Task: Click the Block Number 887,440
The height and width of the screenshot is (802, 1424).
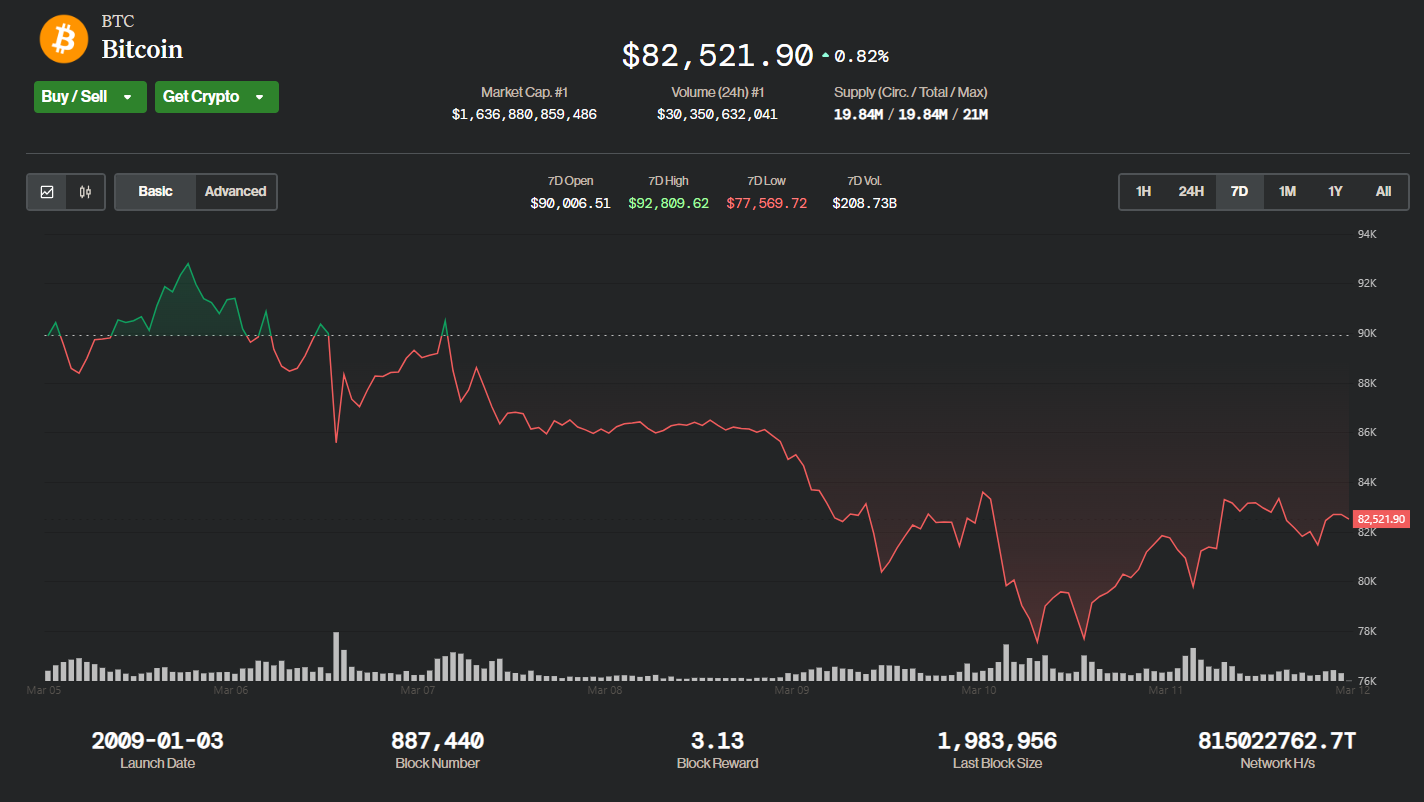Action: point(437,741)
